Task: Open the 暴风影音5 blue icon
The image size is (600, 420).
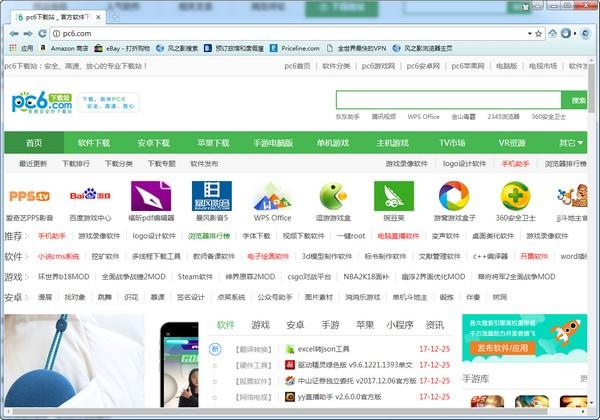Action: pyautogui.click(x=212, y=196)
